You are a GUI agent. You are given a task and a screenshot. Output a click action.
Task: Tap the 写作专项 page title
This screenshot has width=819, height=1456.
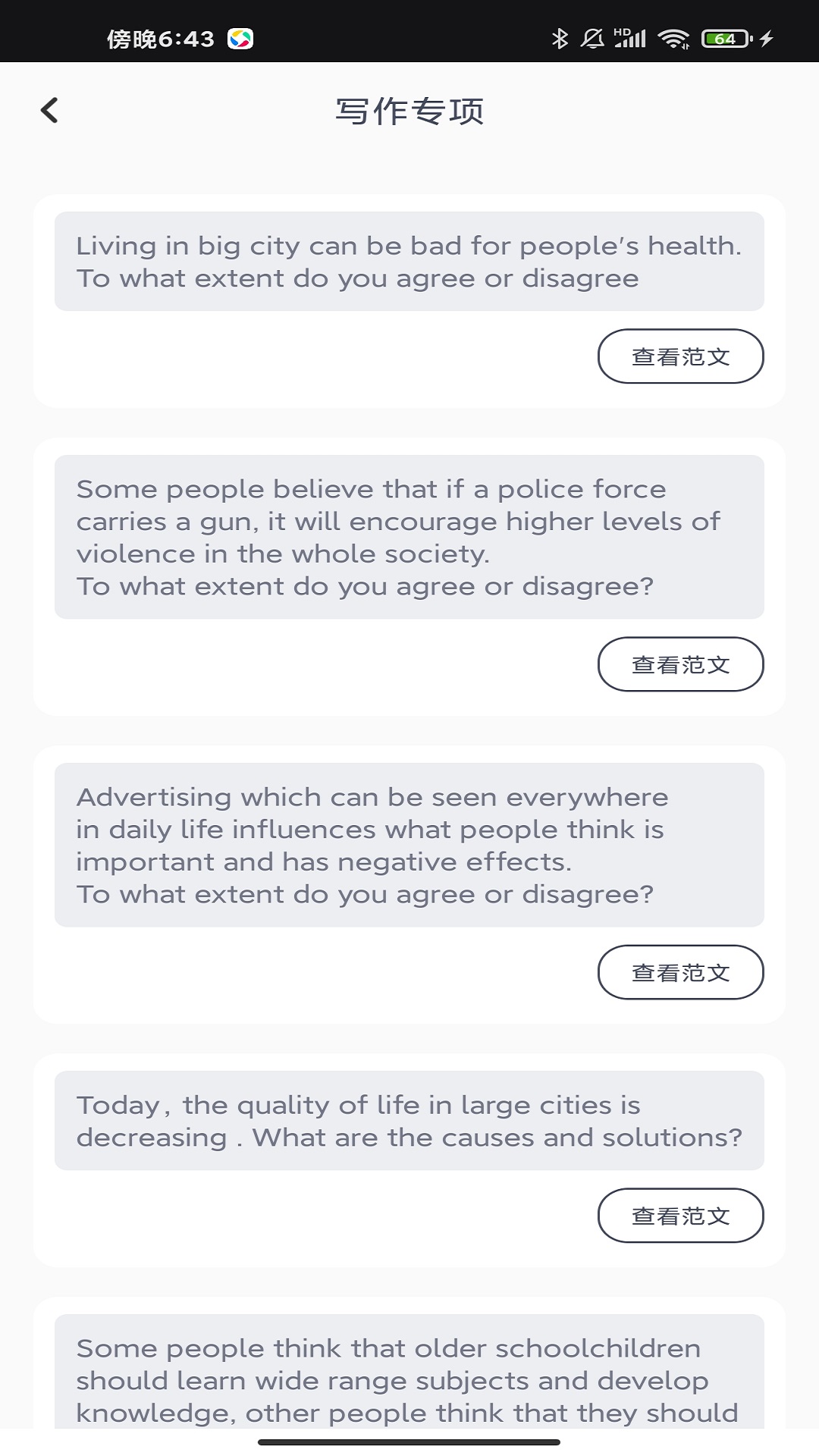[x=409, y=111]
